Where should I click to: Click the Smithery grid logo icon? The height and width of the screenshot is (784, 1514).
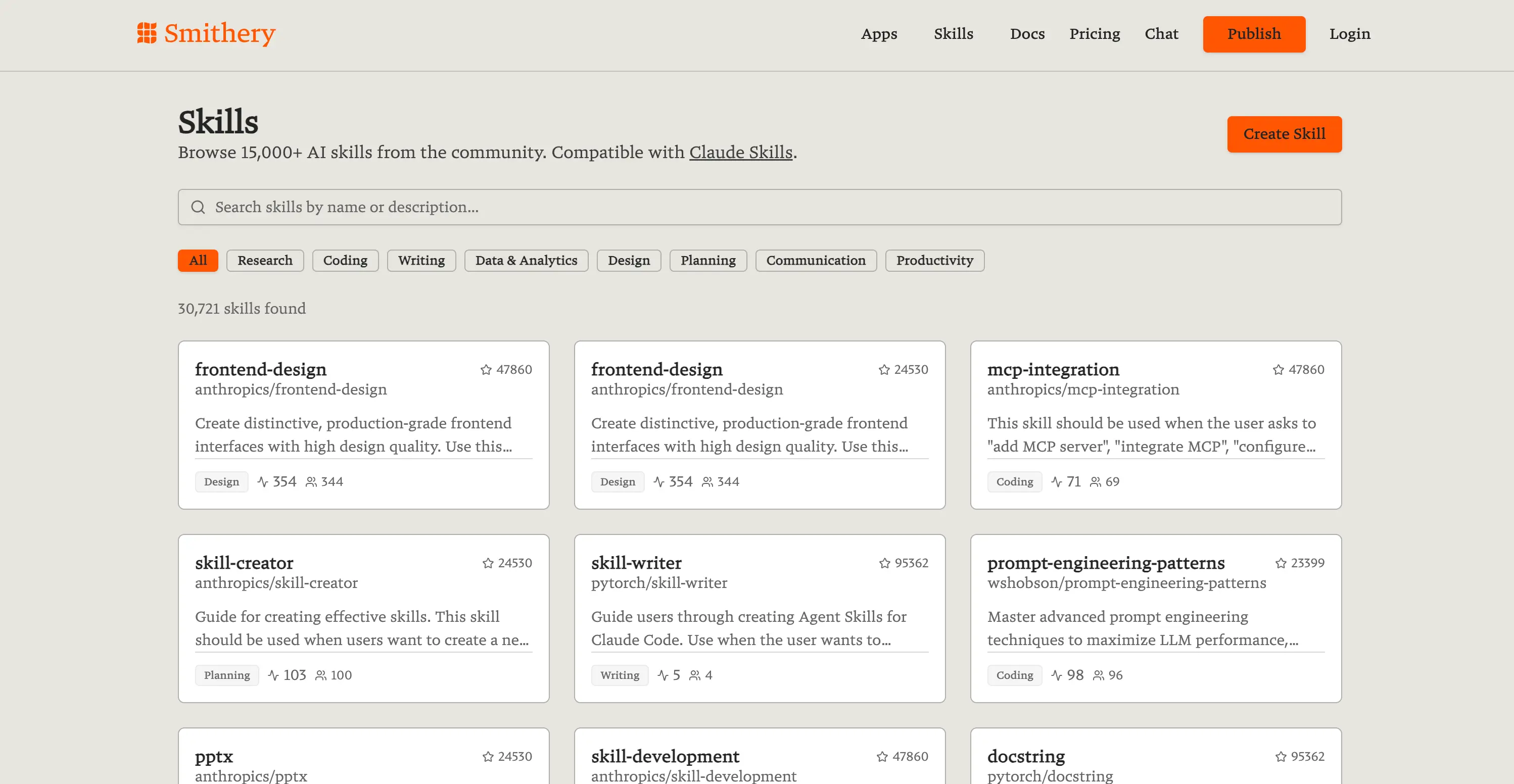[147, 33]
